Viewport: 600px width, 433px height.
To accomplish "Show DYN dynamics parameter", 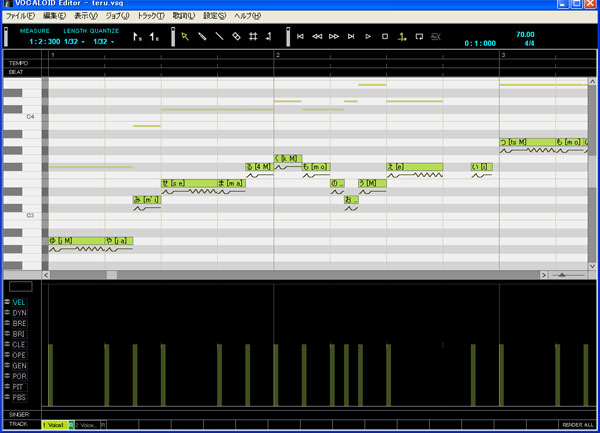I will click(x=19, y=313).
